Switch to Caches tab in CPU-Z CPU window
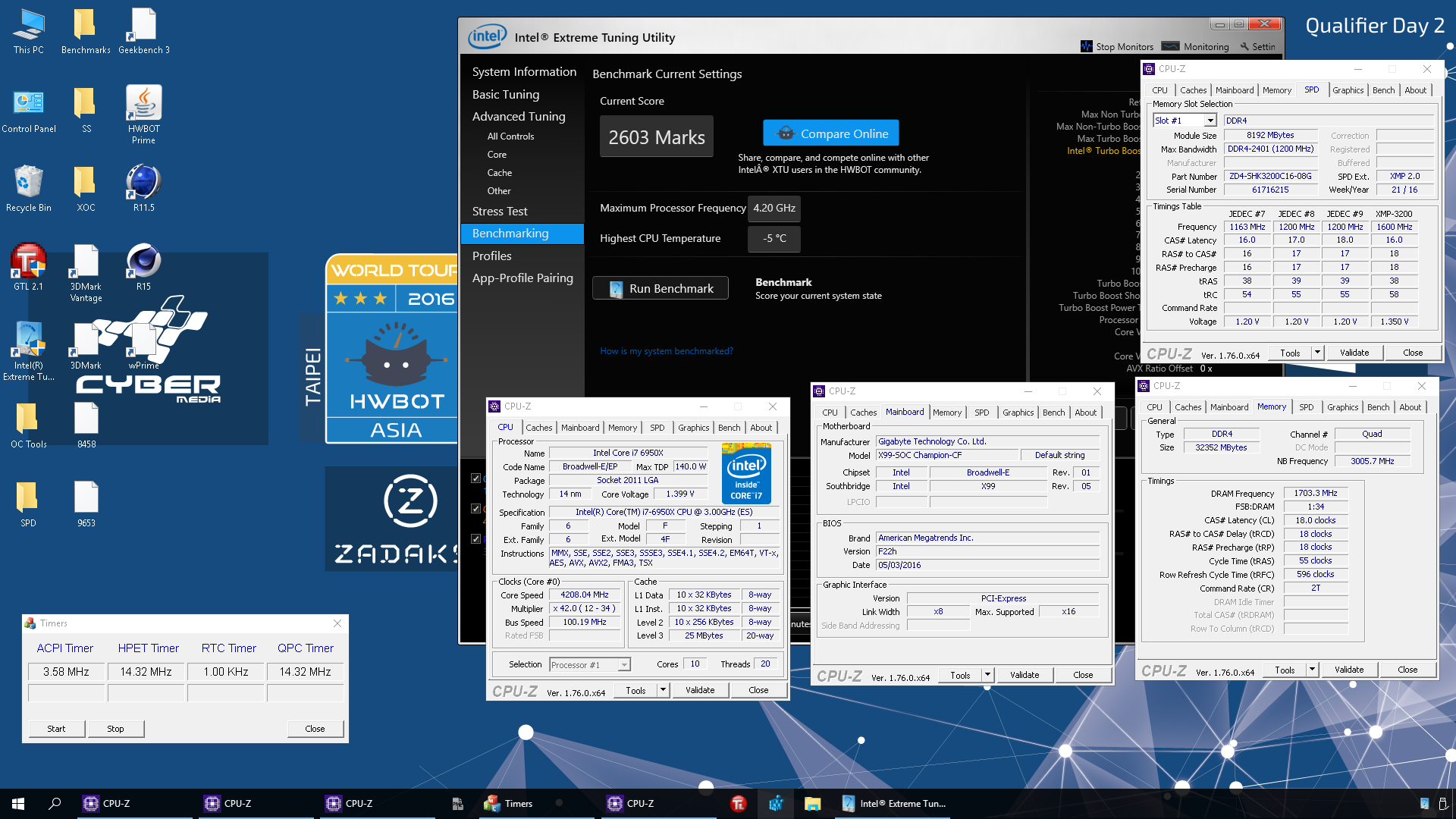The height and width of the screenshot is (819, 1456). [539, 428]
